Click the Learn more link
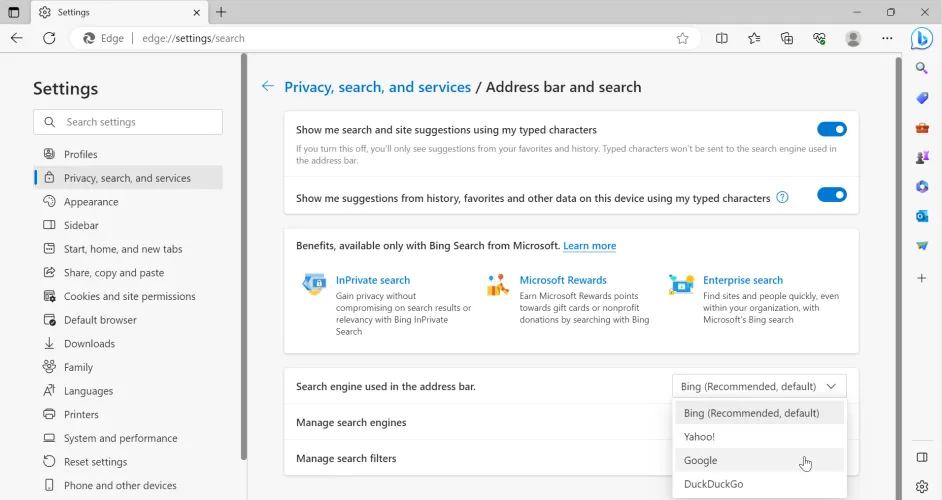 tap(589, 246)
